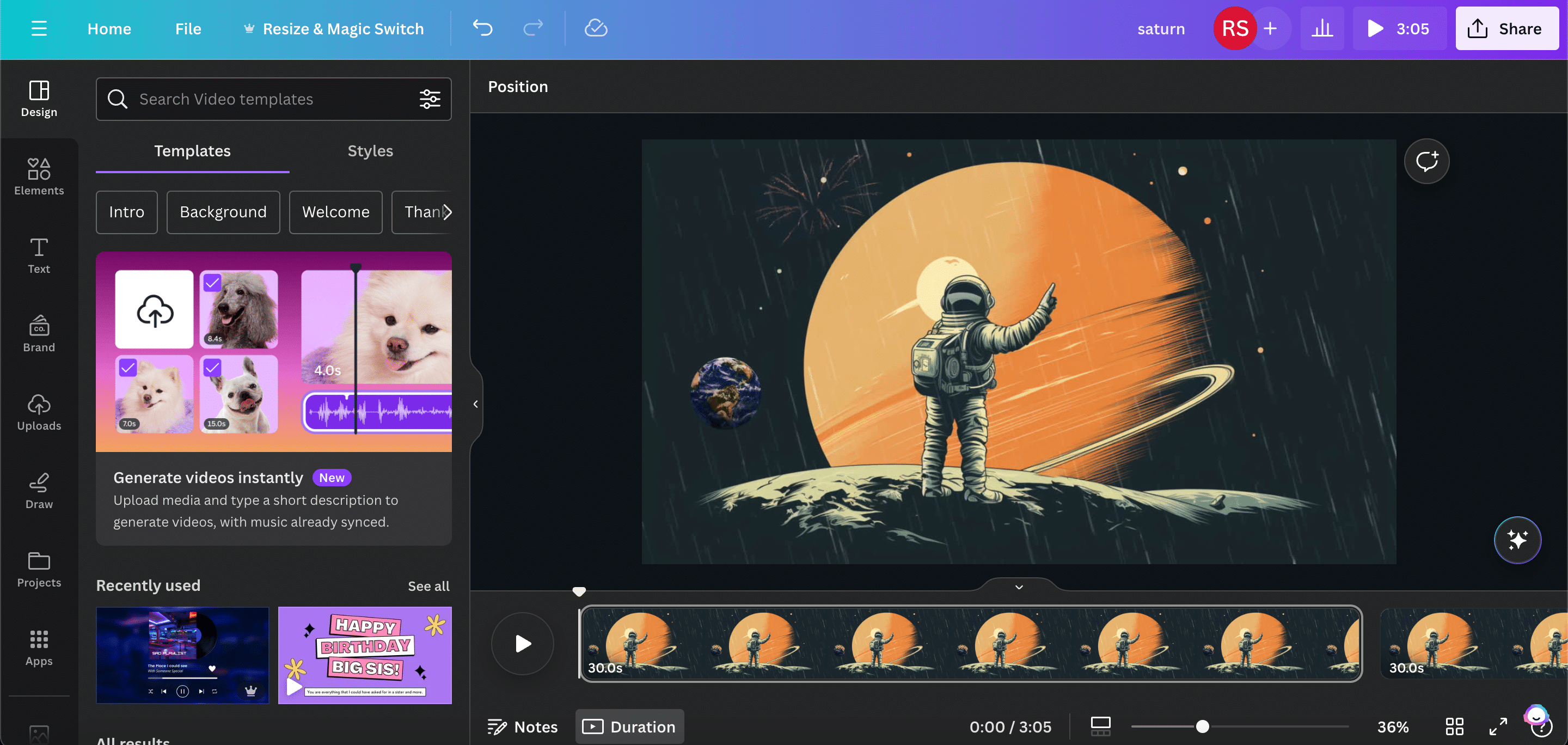
Task: Enable grid view icon at bottom right
Action: 1454,726
